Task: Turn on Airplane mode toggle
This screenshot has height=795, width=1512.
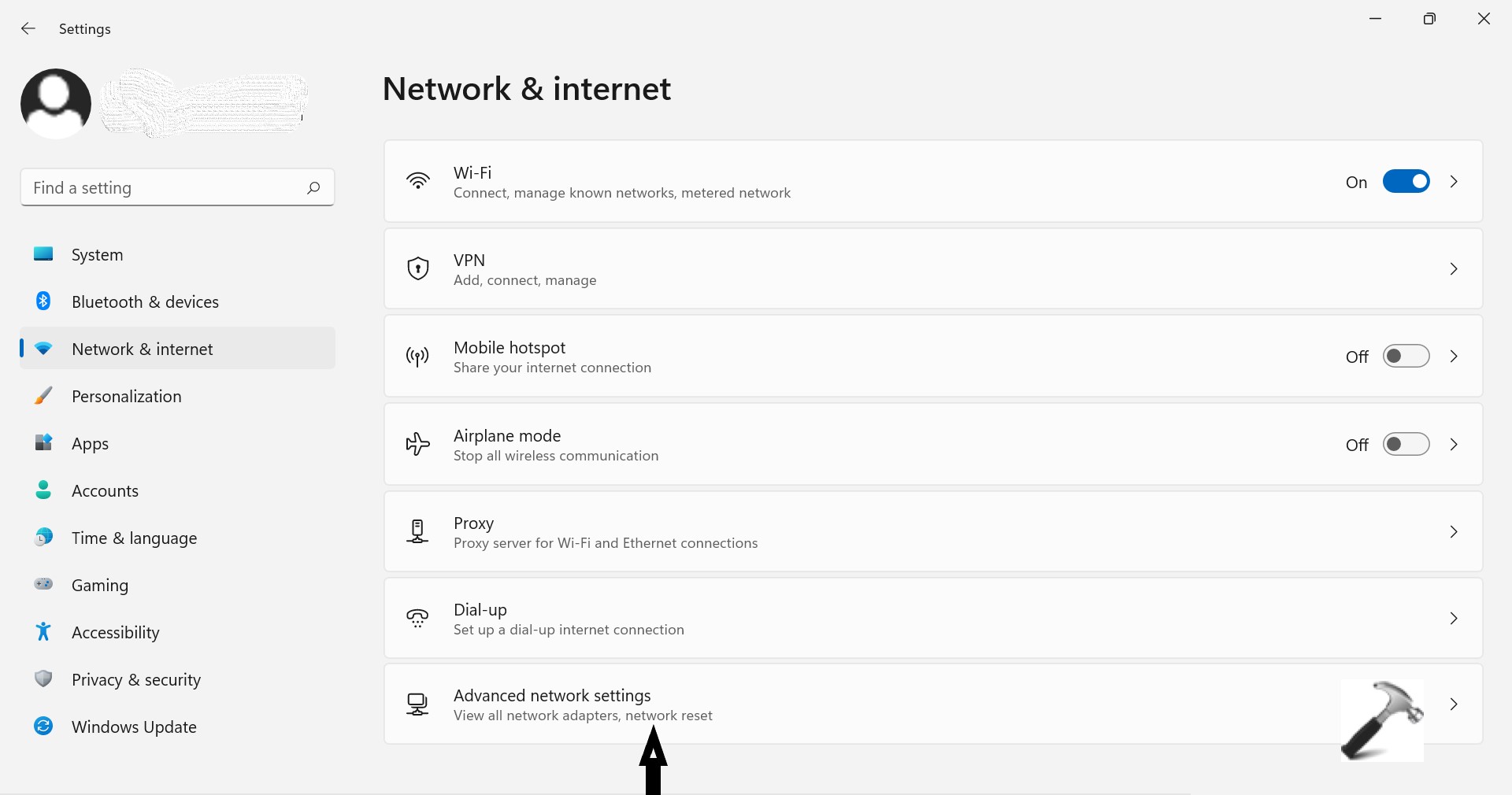Action: tap(1406, 445)
